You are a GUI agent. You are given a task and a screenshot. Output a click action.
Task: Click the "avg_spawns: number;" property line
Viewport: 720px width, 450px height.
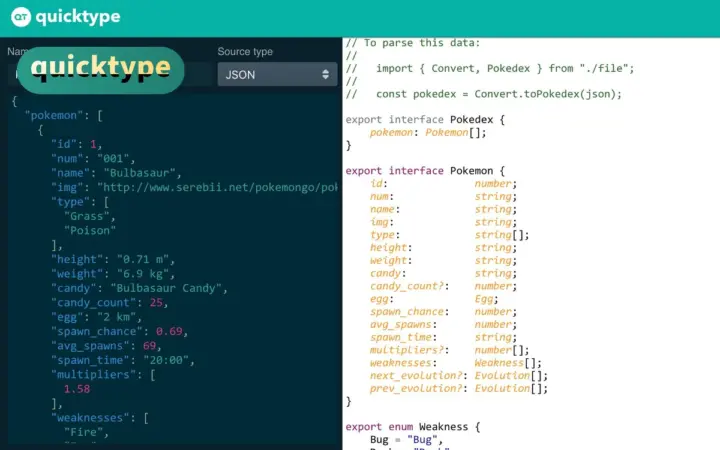pyautogui.click(x=444, y=325)
